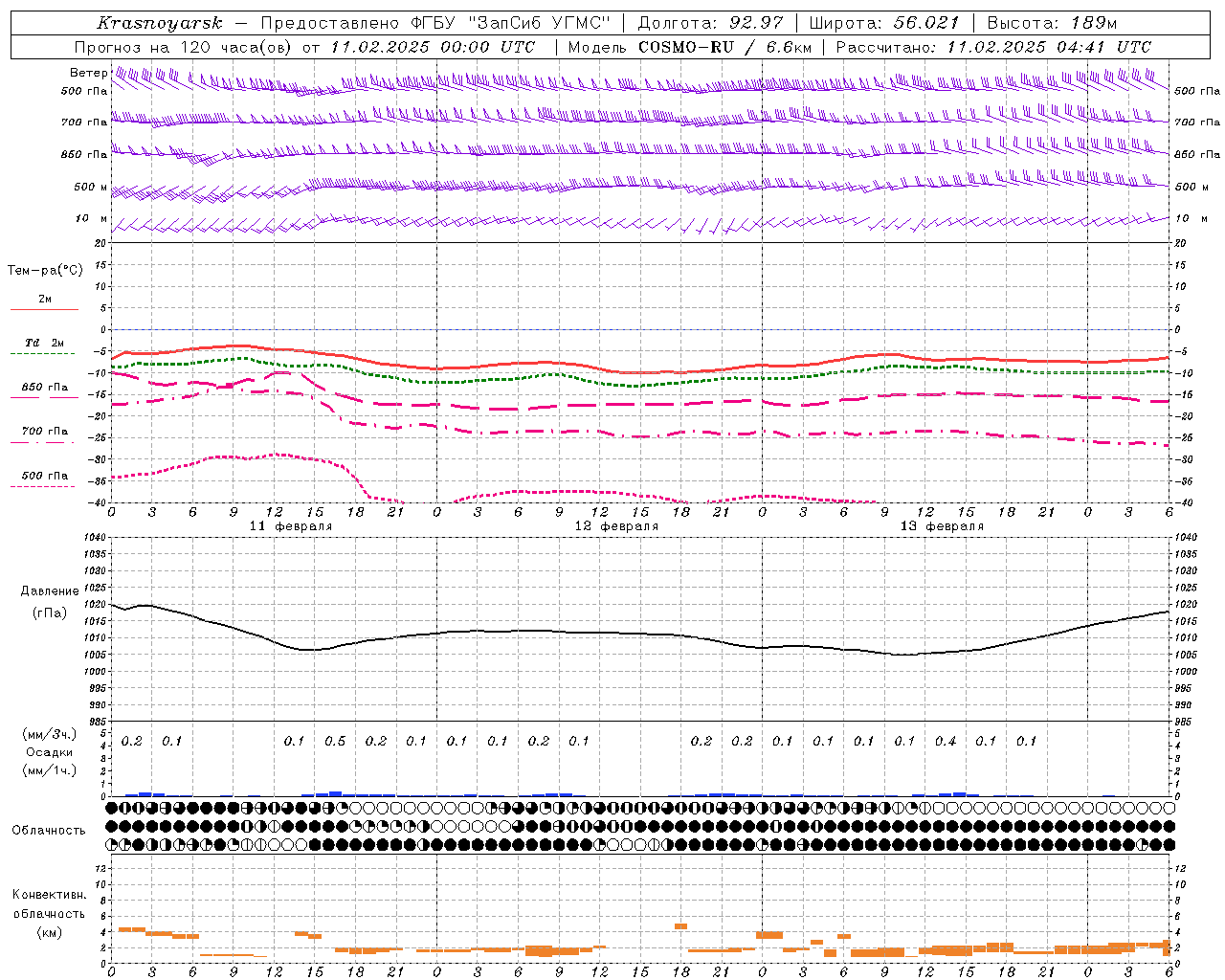Click the '13 февраля' date label
Viewport: 1225px width, 980px height.
click(x=942, y=526)
